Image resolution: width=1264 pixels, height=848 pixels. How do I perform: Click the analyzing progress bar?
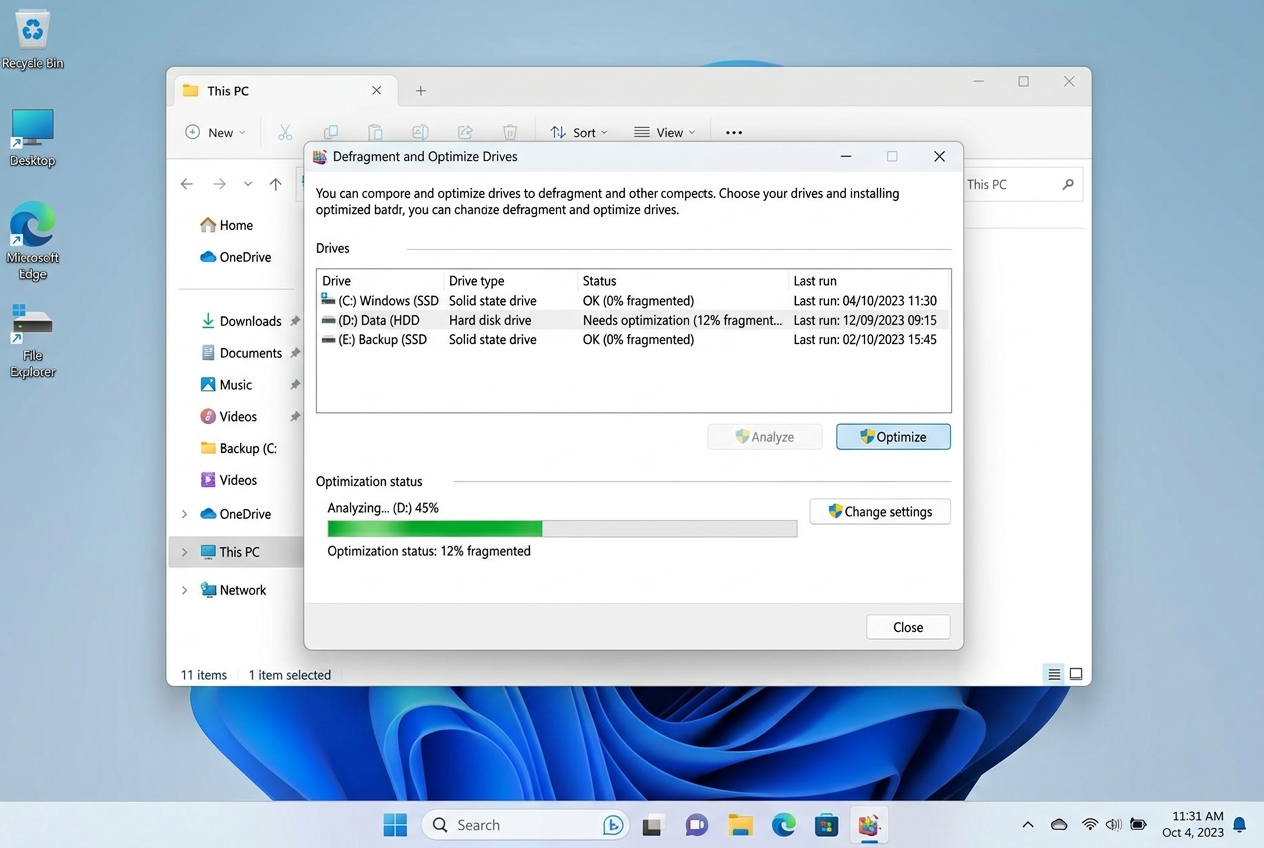pyautogui.click(x=562, y=529)
